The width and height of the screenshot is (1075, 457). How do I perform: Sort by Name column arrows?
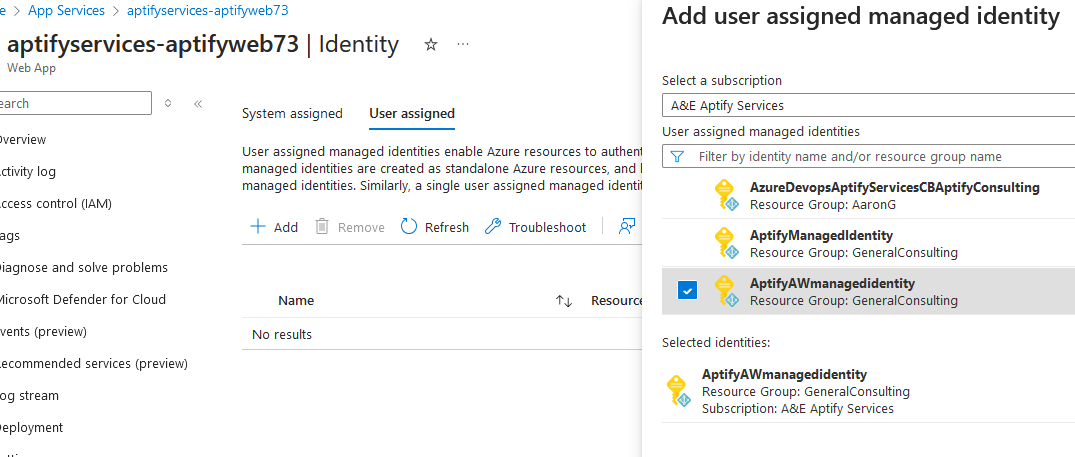564,301
